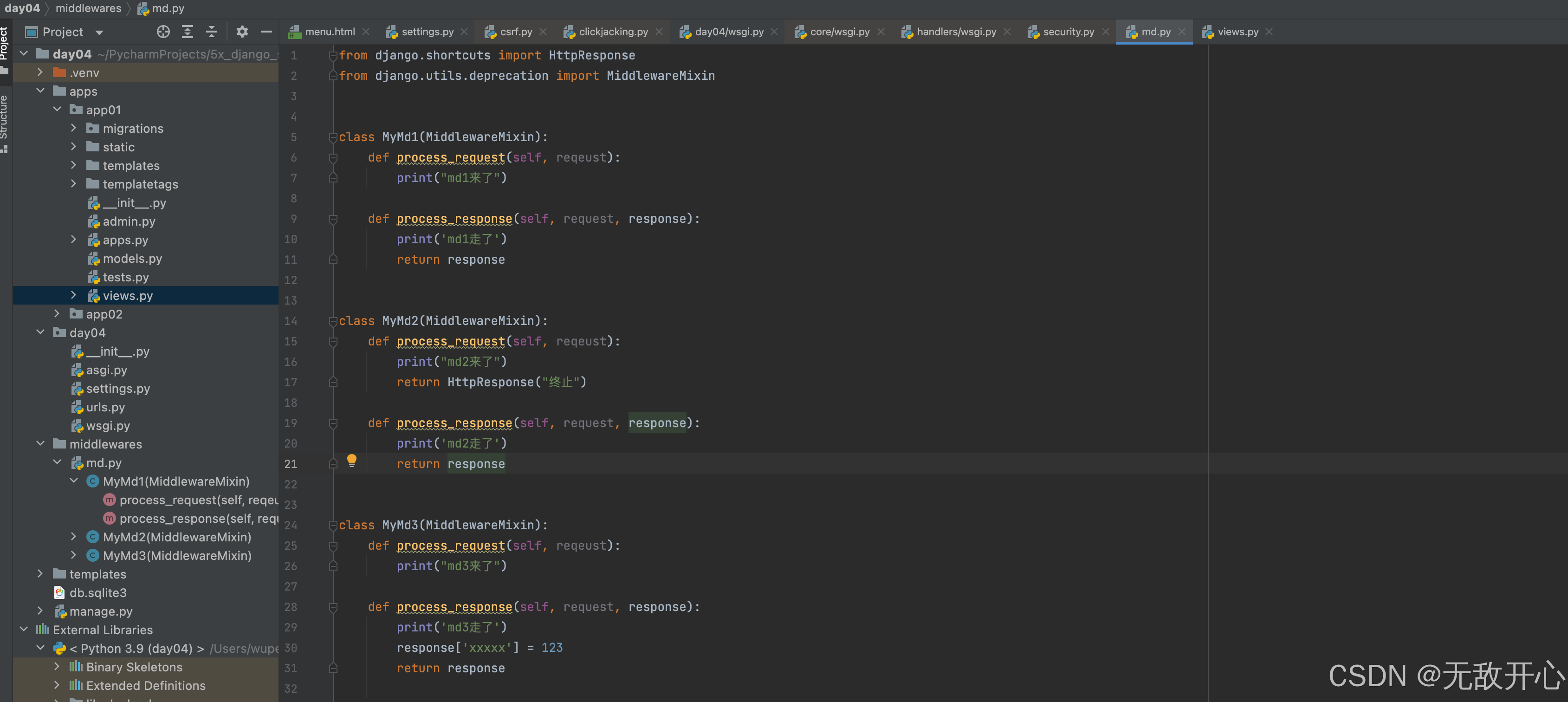Click the db.sqlite3 file icon
Screen dimensions: 1568x702
tap(59, 592)
